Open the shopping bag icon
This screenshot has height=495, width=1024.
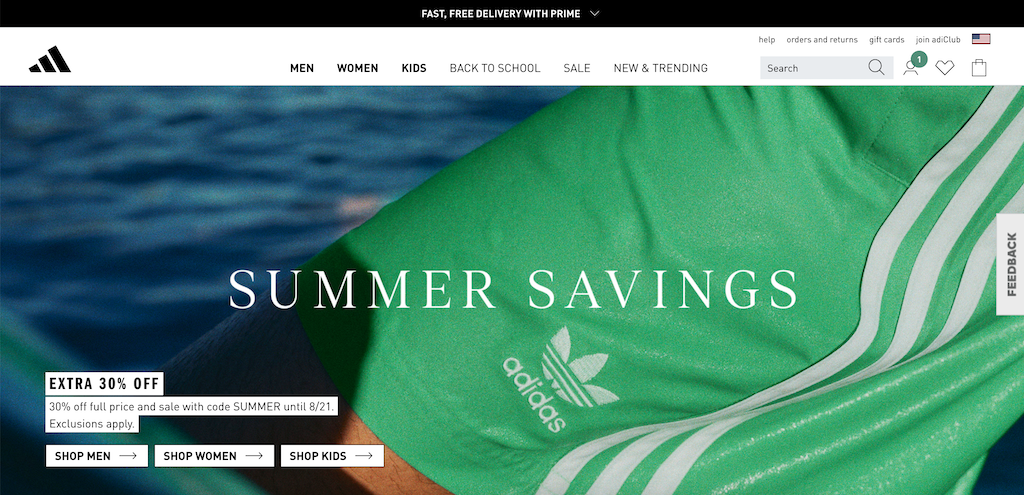click(x=978, y=67)
